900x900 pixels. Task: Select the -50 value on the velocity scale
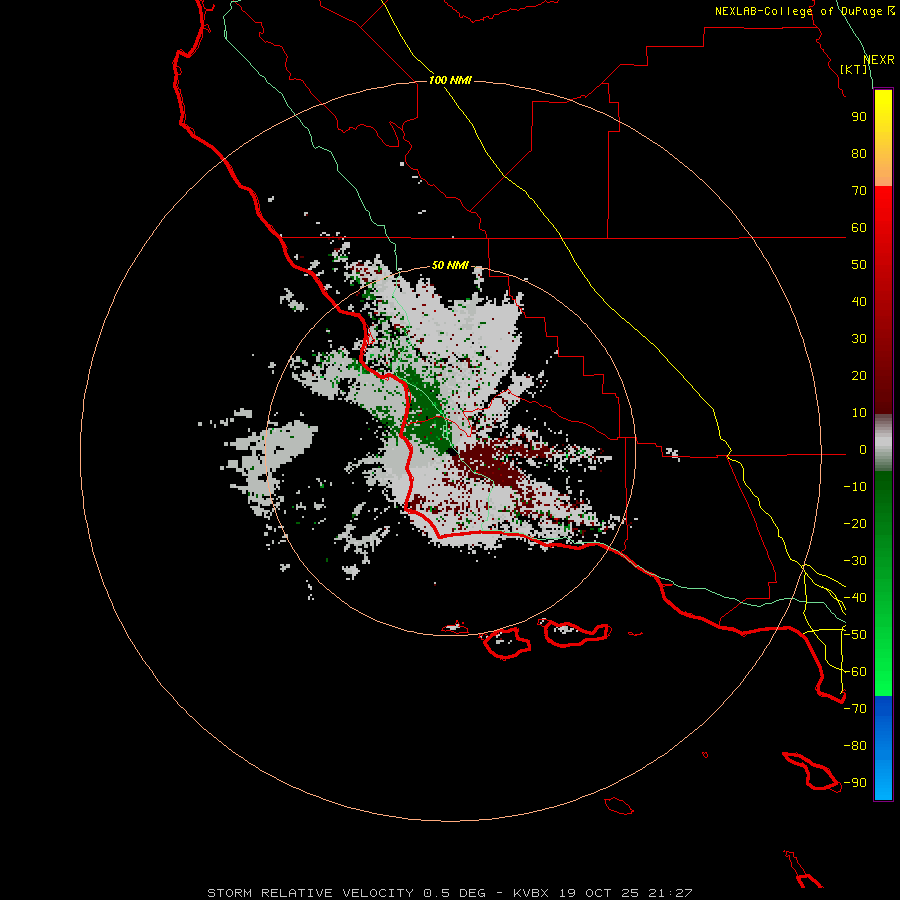855,635
